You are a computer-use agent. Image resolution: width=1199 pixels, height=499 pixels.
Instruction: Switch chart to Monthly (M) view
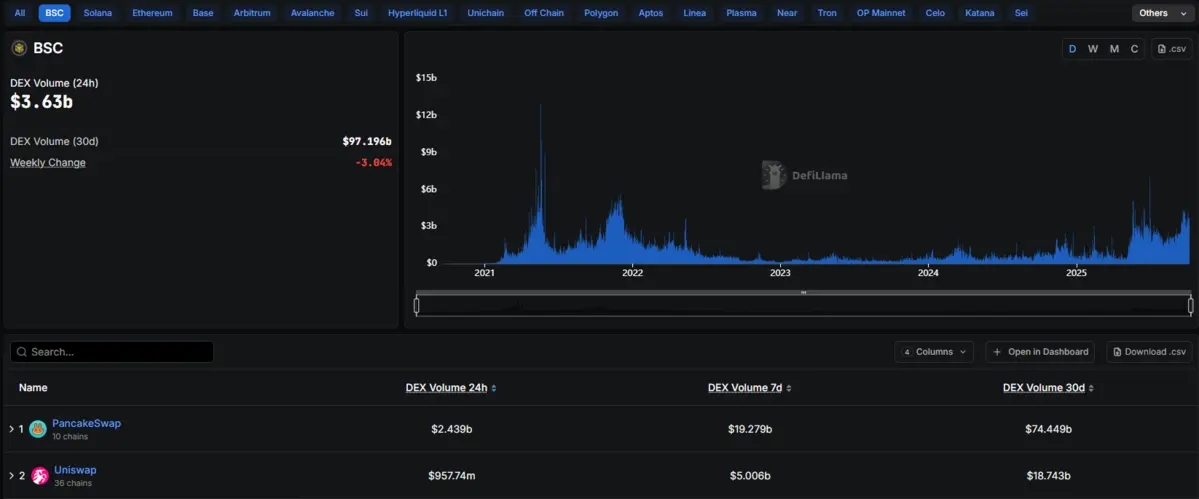(x=1114, y=49)
